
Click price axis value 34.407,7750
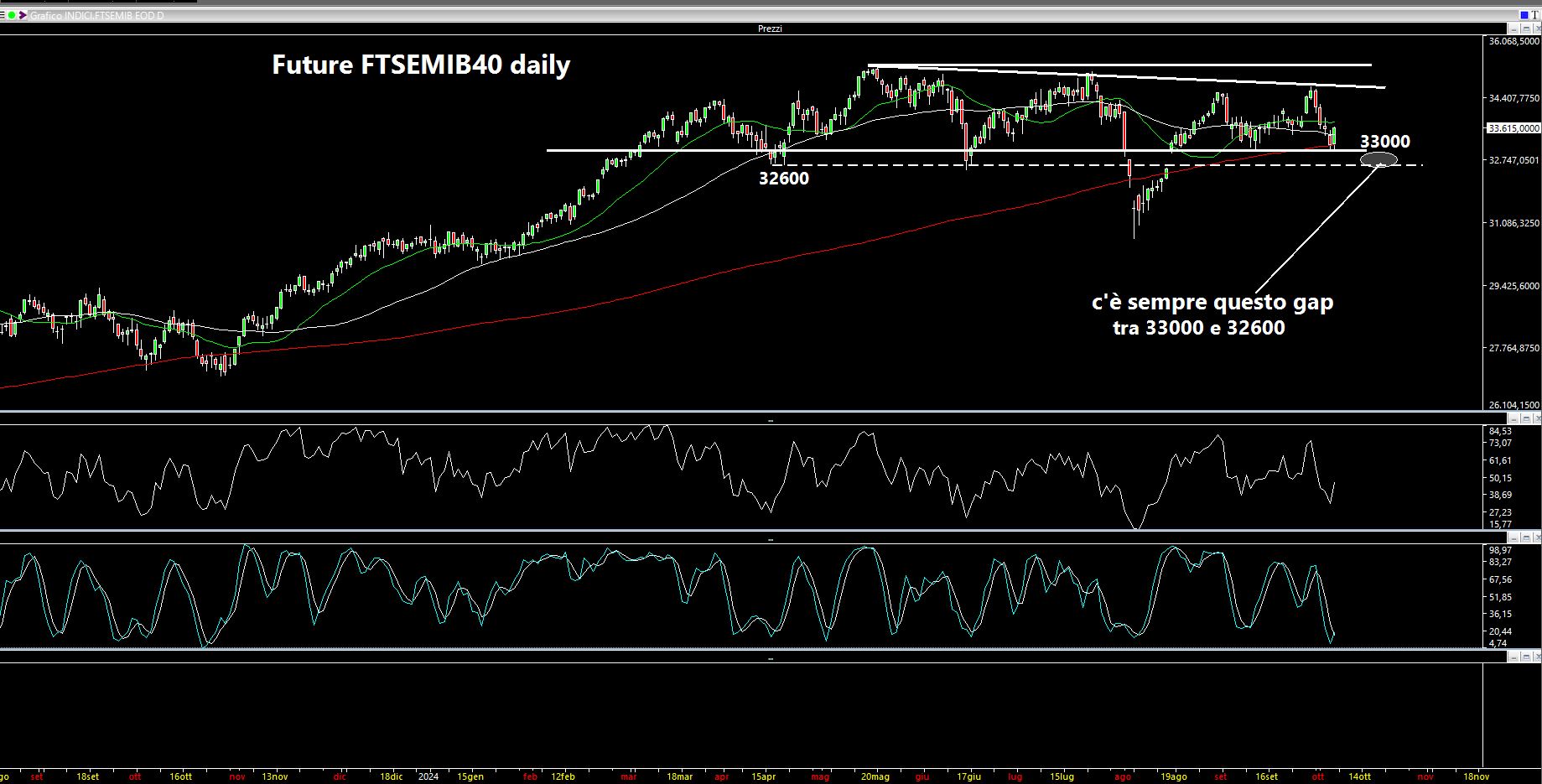click(x=1514, y=98)
